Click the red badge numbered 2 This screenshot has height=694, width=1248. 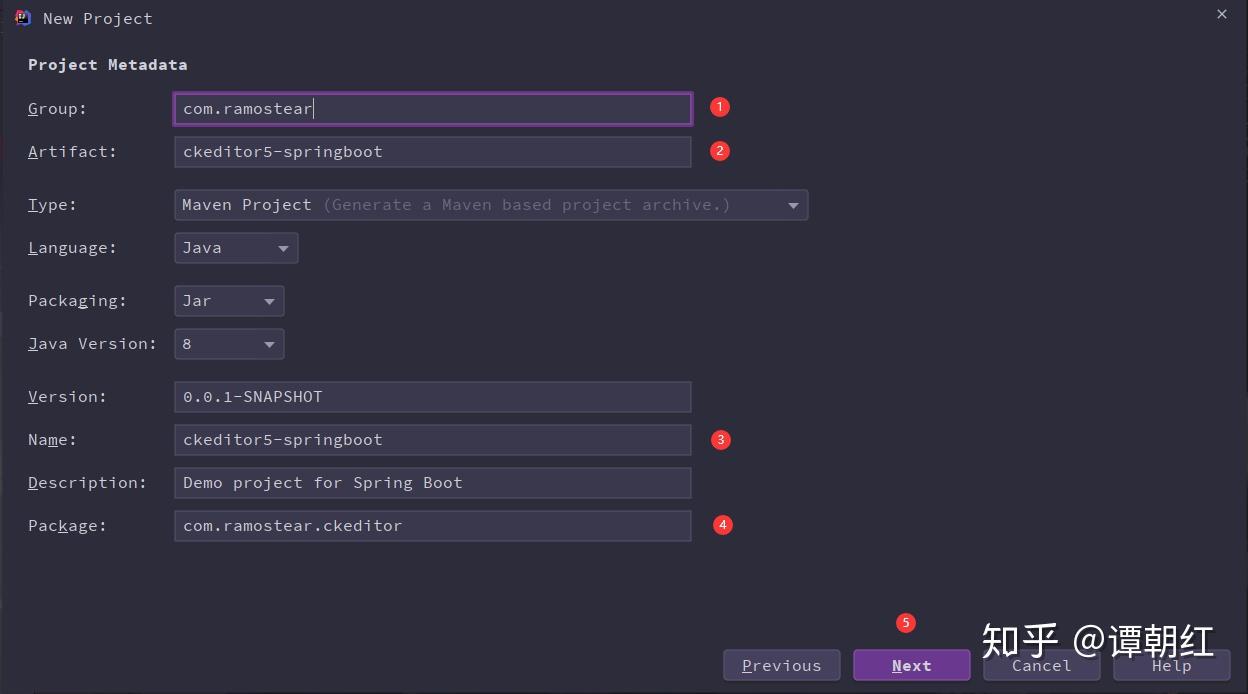720,151
